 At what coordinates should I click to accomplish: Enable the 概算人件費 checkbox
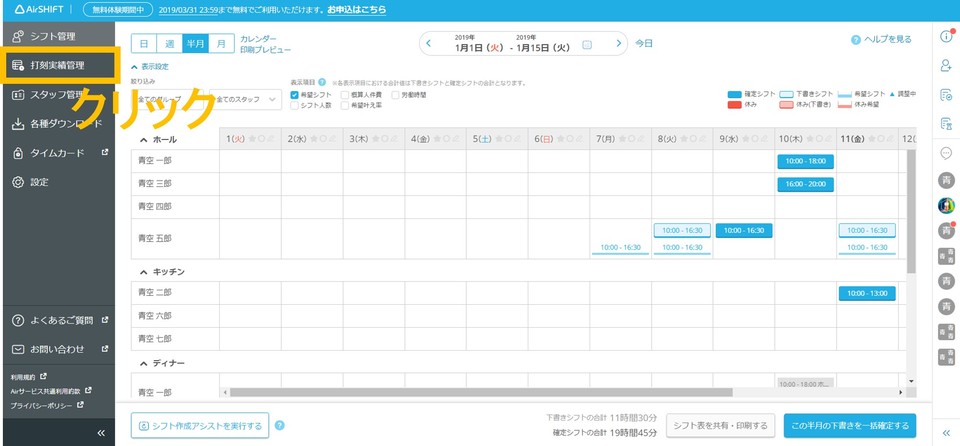point(345,95)
